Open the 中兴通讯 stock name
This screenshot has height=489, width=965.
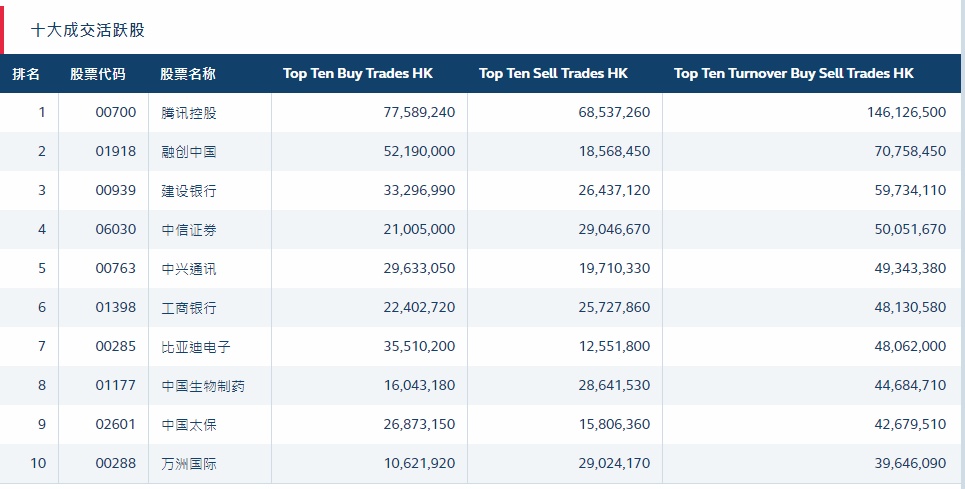(x=188, y=269)
